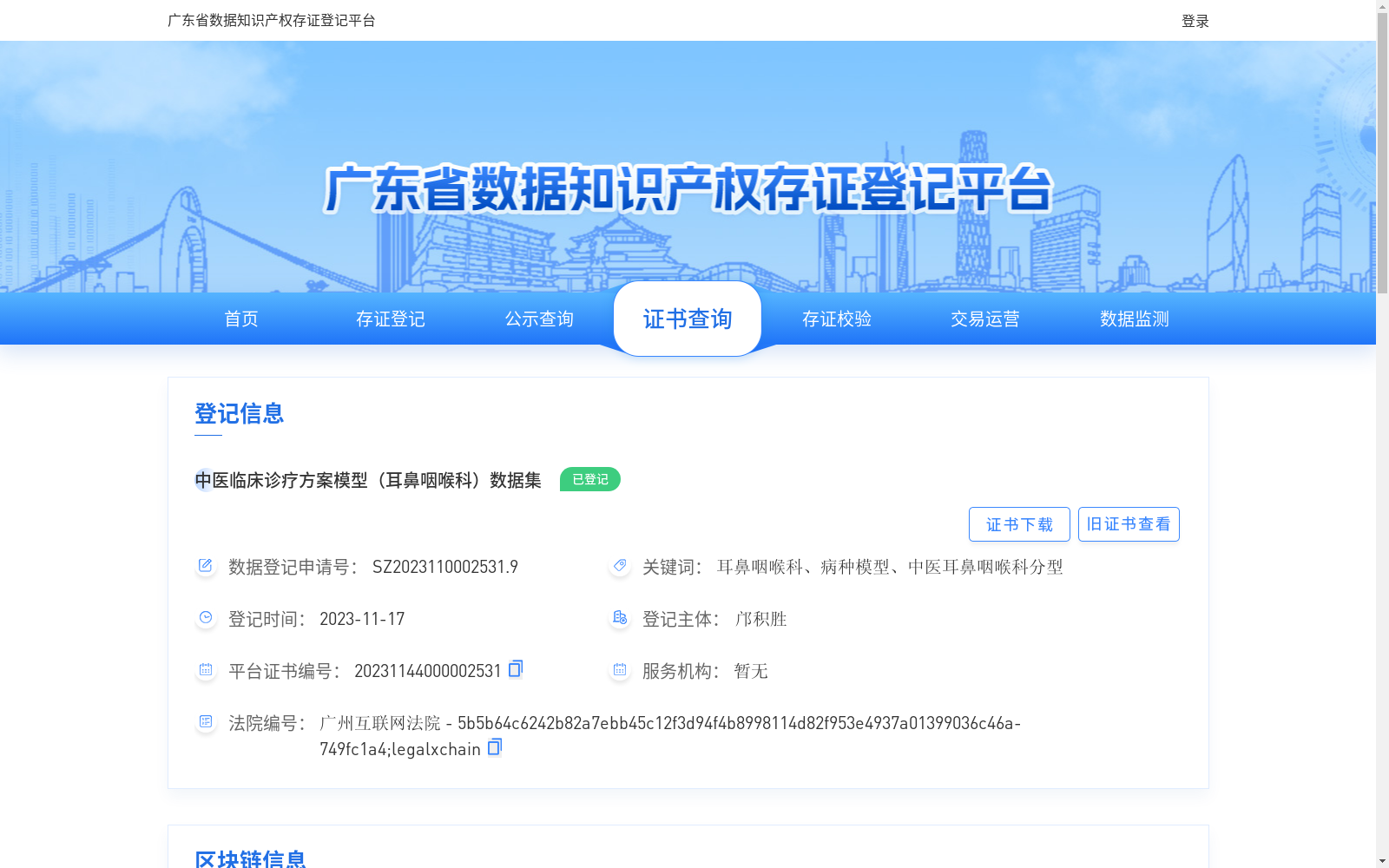Click the building icon next to 登记主体
Screen dimensions: 1389x868
click(619, 618)
